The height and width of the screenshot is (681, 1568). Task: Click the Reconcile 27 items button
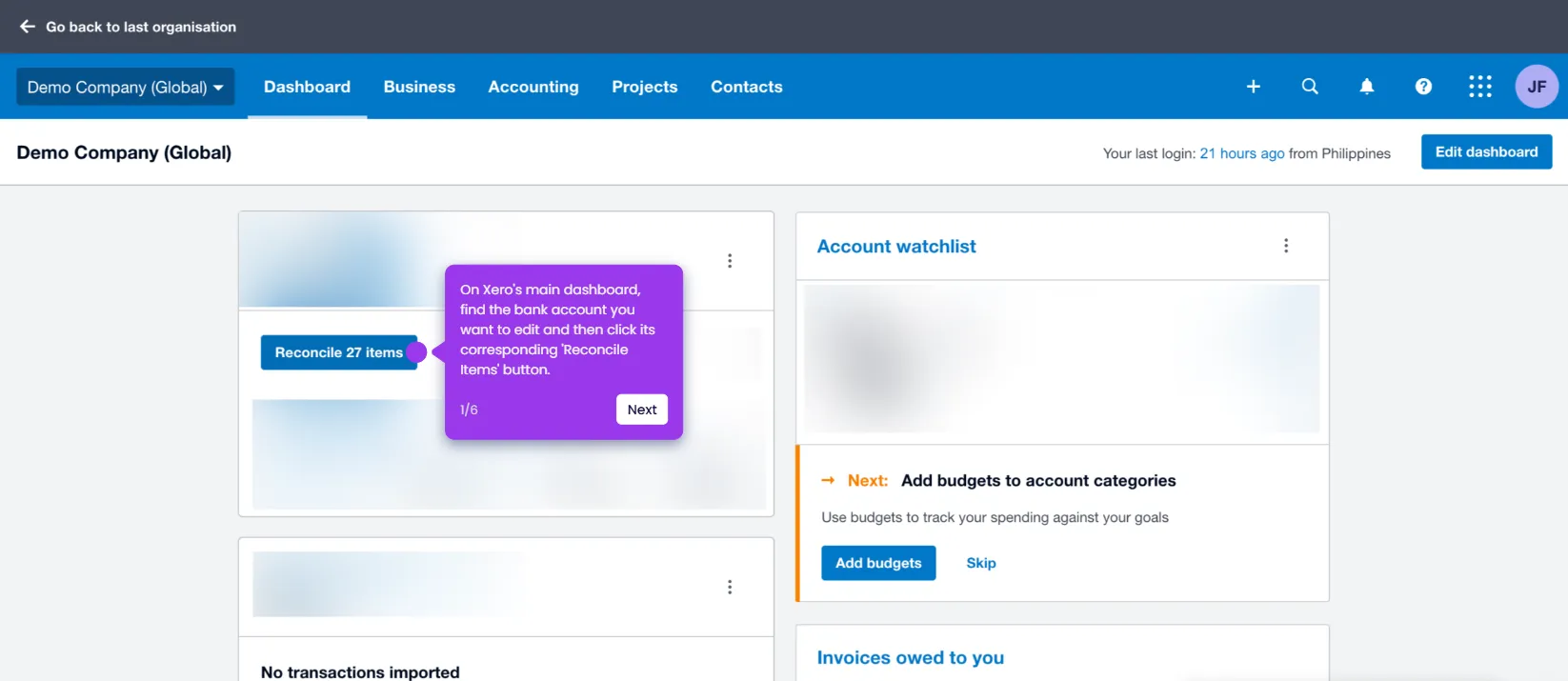[x=339, y=352]
